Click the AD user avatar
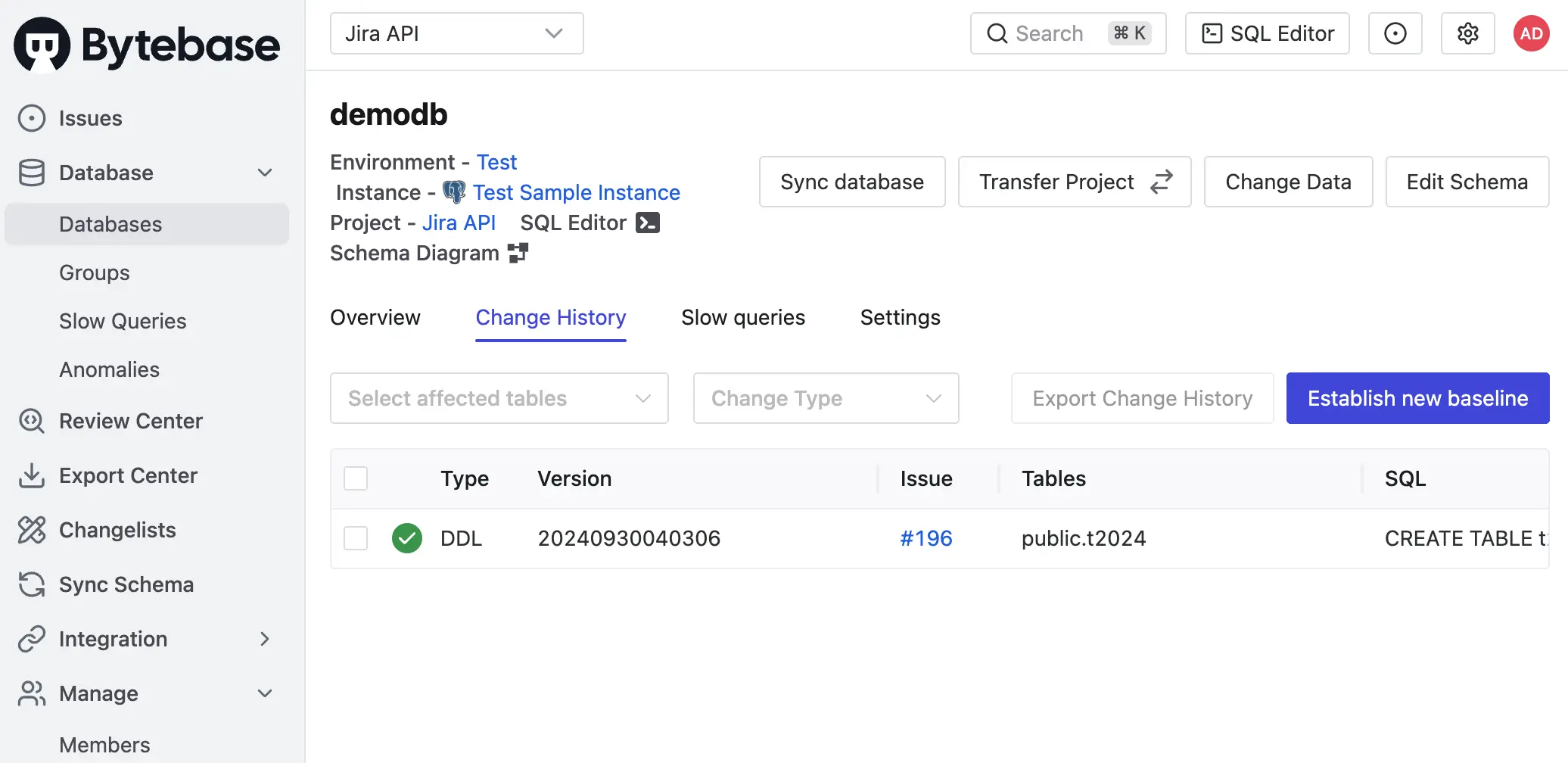 [x=1531, y=33]
